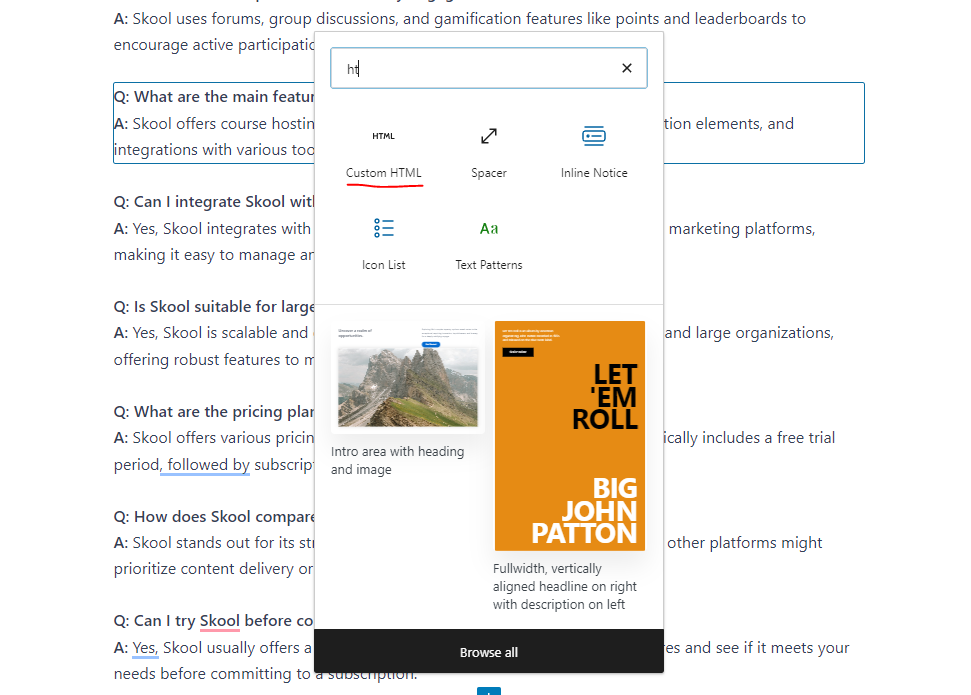This screenshot has height=695, width=971.
Task: Click the answer text 'Skool stands out for its'
Action: pos(224,543)
